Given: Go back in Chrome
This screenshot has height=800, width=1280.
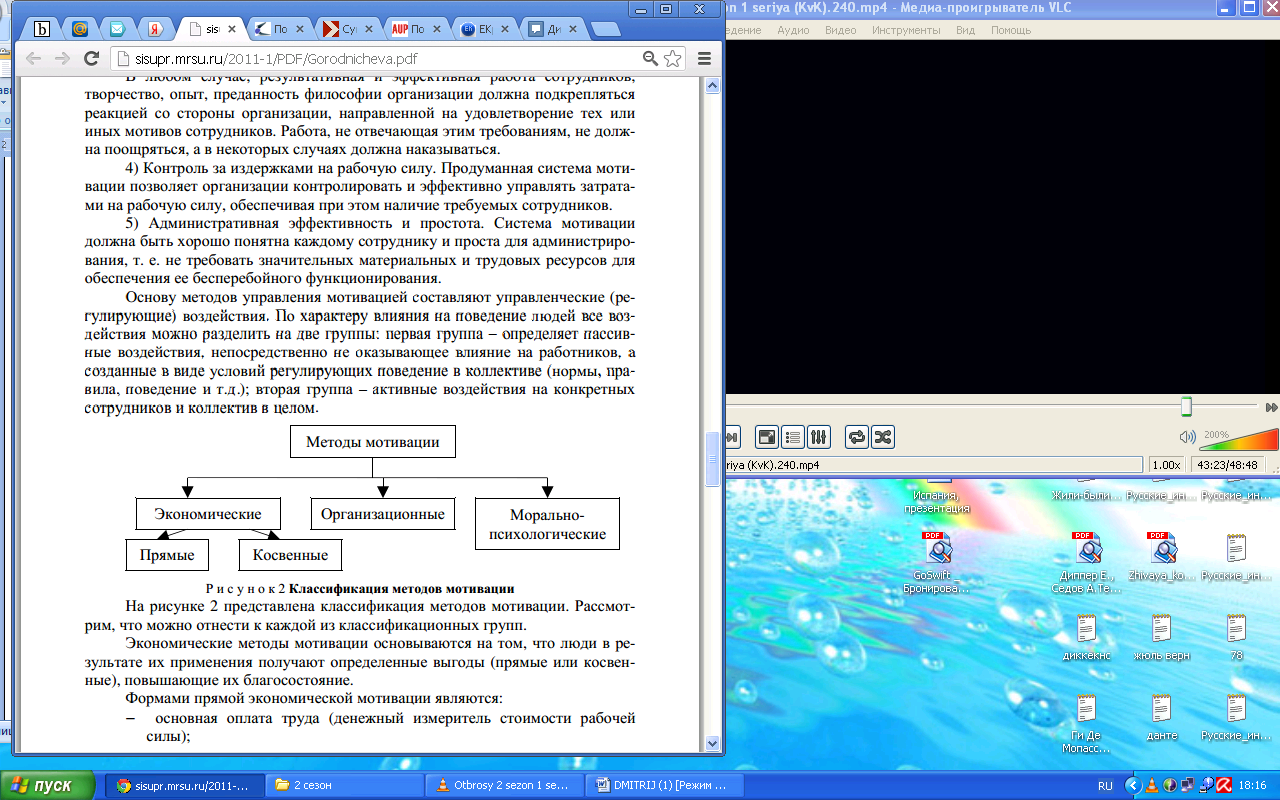Looking at the screenshot, I should pos(33,58).
